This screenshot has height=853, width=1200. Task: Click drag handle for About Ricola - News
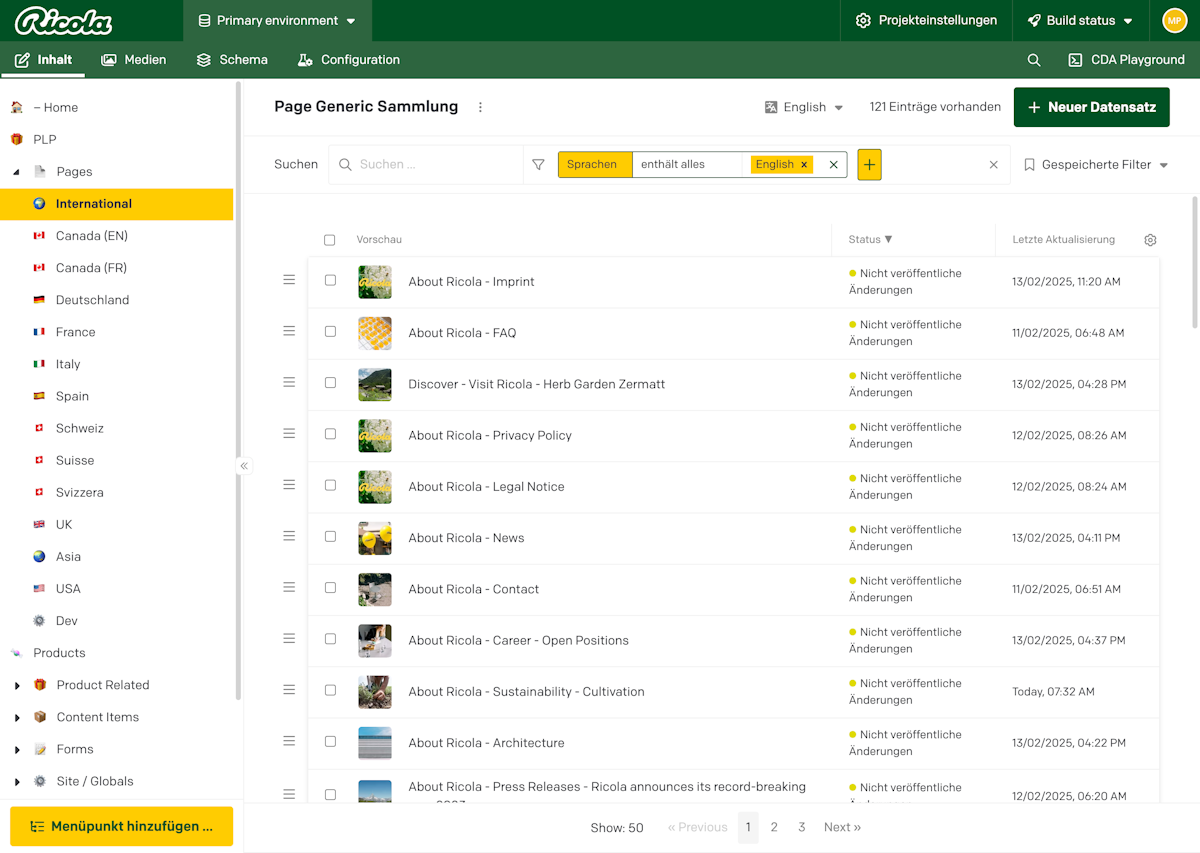(x=289, y=536)
